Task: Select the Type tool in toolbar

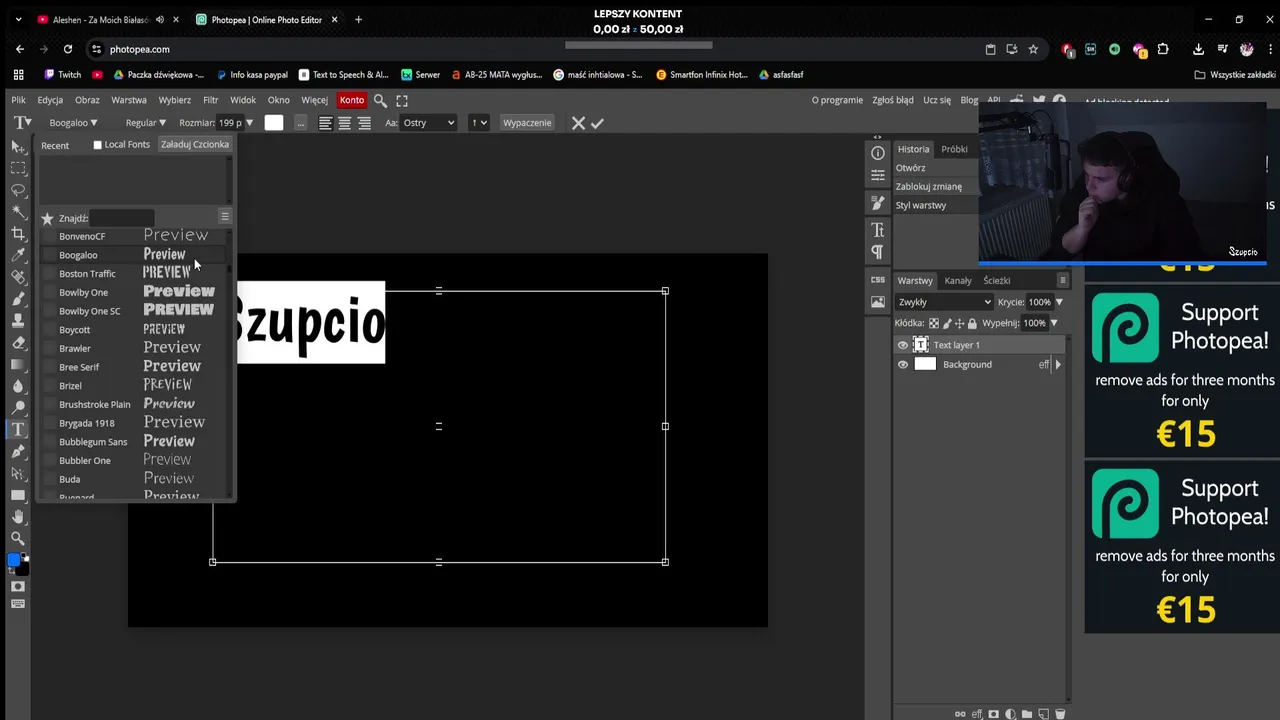Action: pos(18,430)
